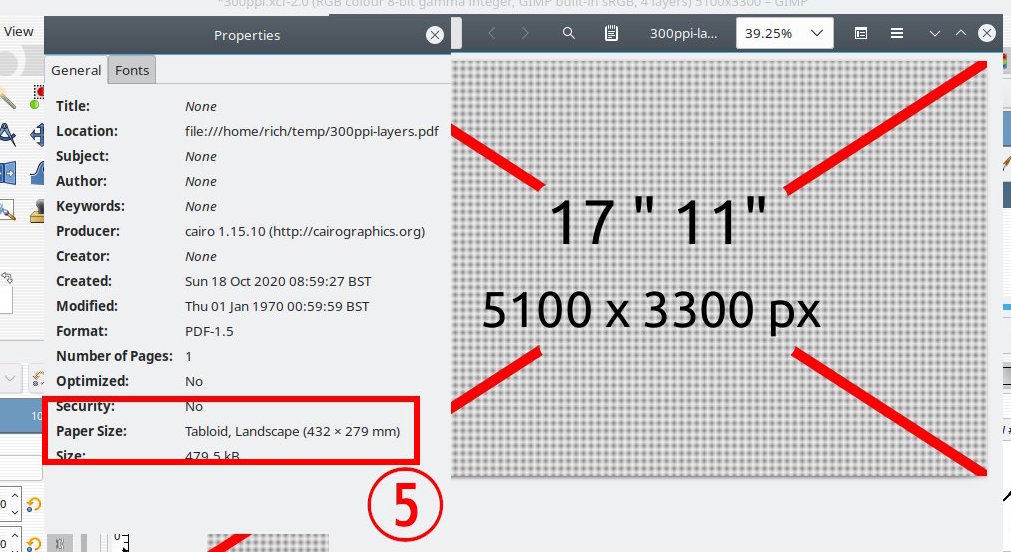1011x552 pixels.
Task: Toggle the side pane icon next to zoom
Action: [861, 33]
